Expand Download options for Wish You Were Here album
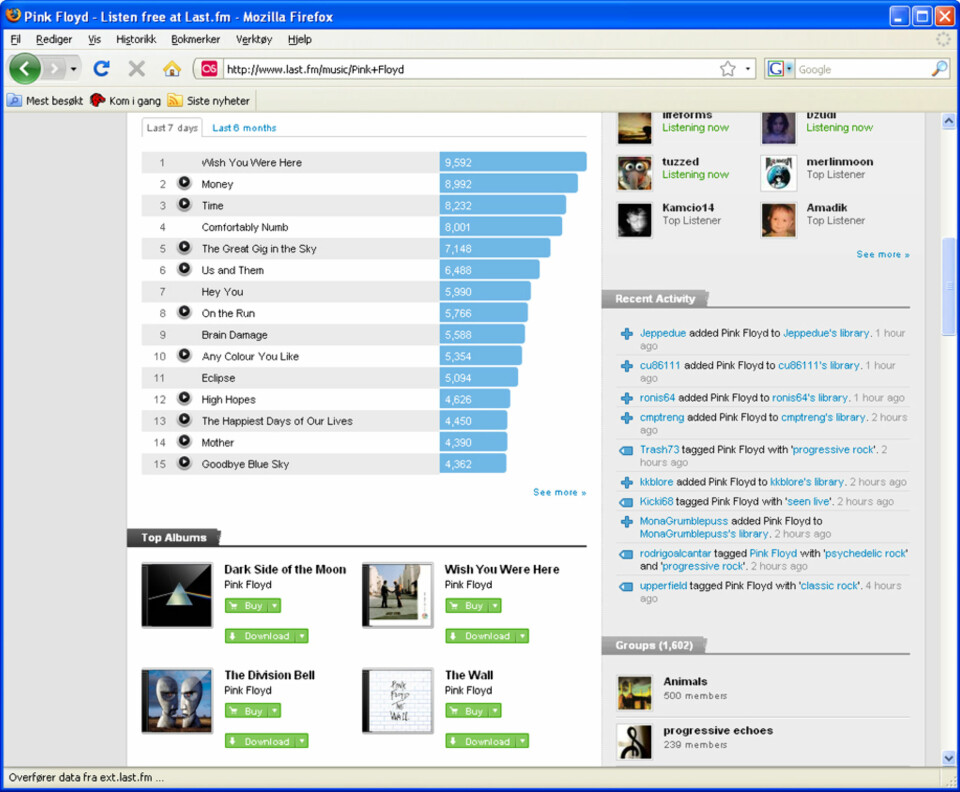Image resolution: width=960 pixels, height=792 pixels. [x=522, y=636]
